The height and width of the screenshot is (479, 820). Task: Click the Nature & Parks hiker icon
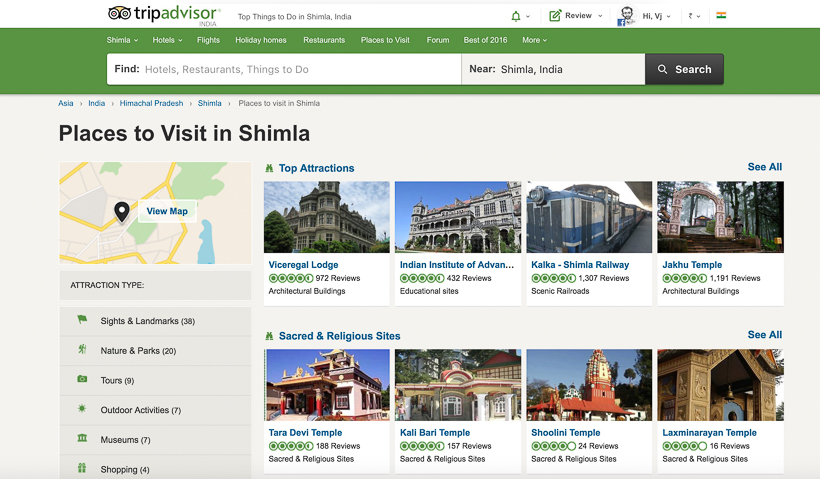point(82,349)
